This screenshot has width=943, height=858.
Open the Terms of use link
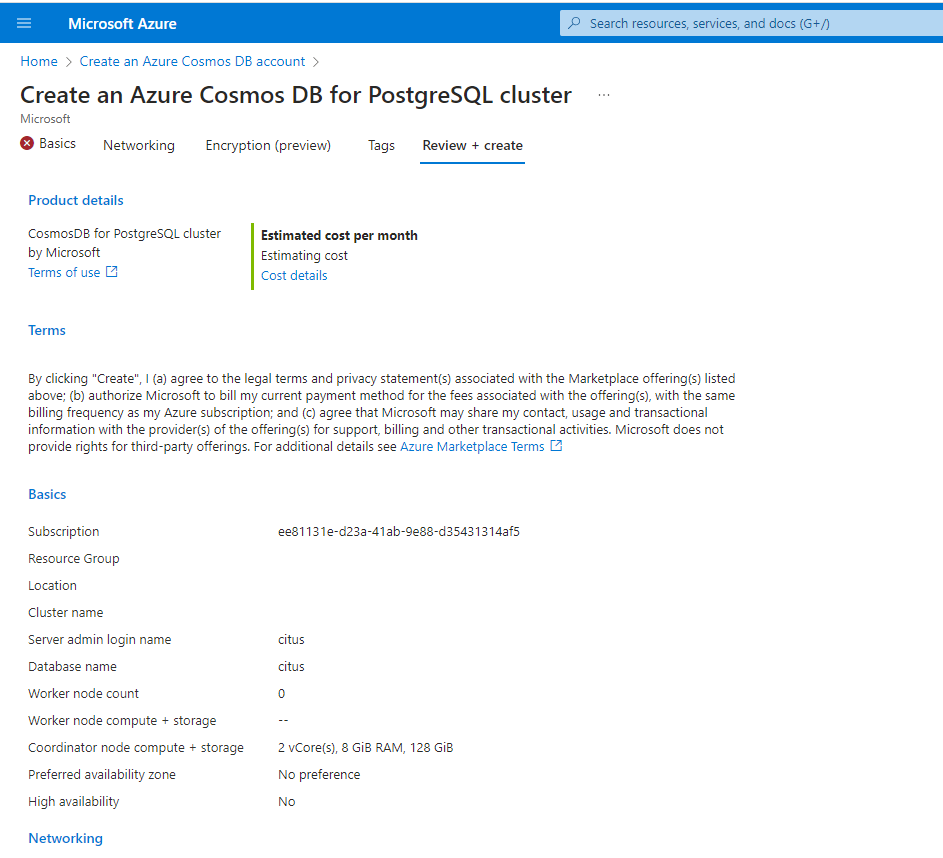(x=64, y=272)
